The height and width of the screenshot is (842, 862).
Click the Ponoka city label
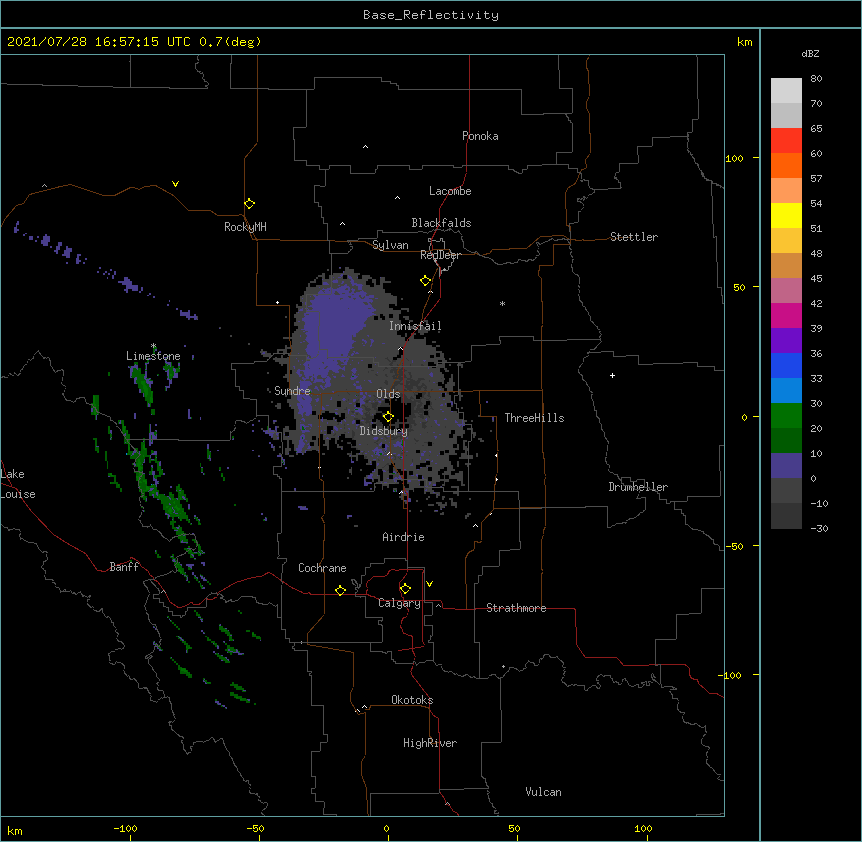click(480, 136)
